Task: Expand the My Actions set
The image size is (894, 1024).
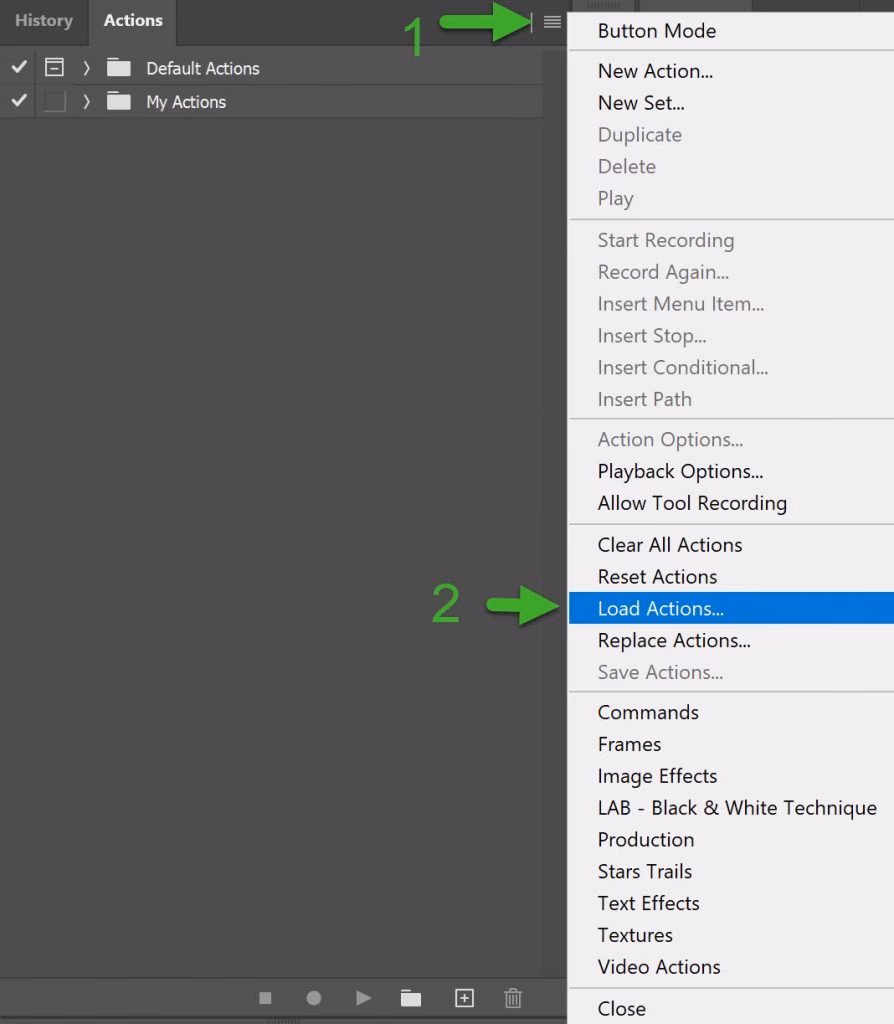Action: pyautogui.click(x=85, y=101)
